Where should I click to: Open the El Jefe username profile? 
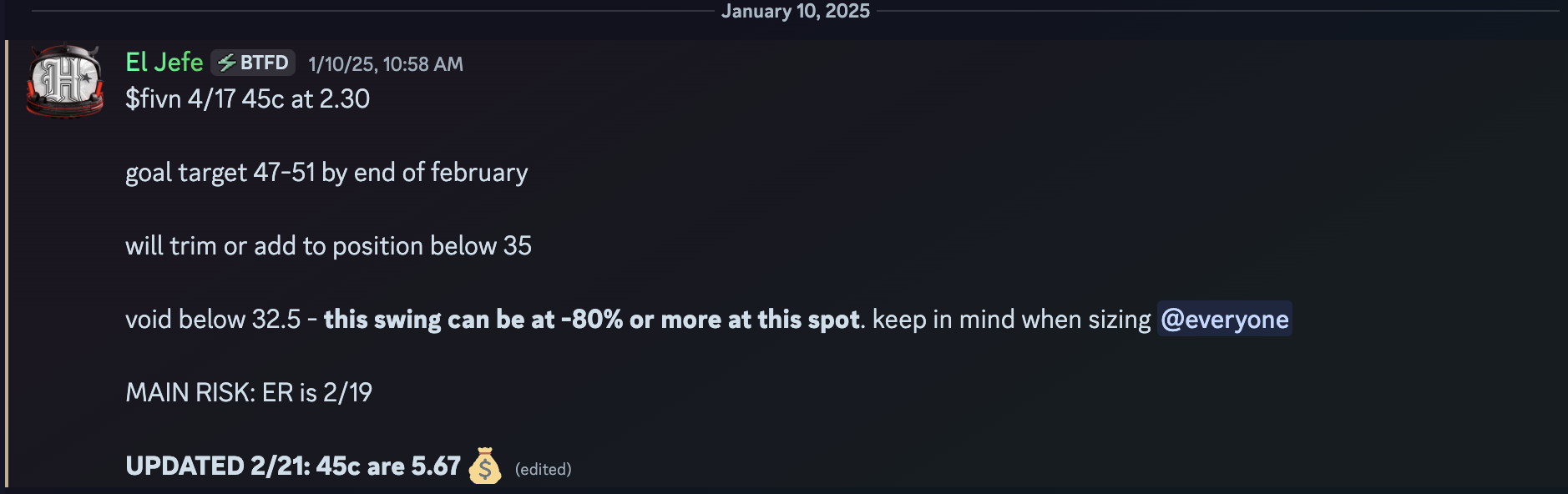click(x=164, y=63)
